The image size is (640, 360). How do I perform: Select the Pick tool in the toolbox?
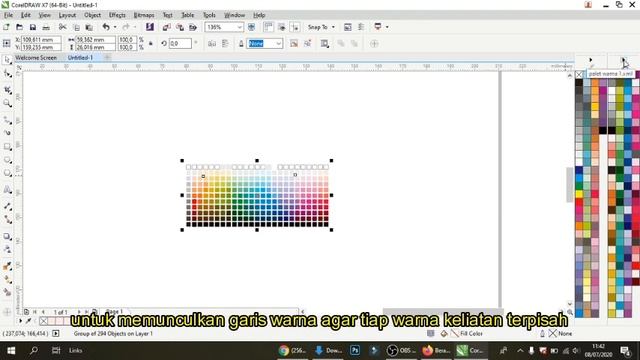[x=7, y=60]
